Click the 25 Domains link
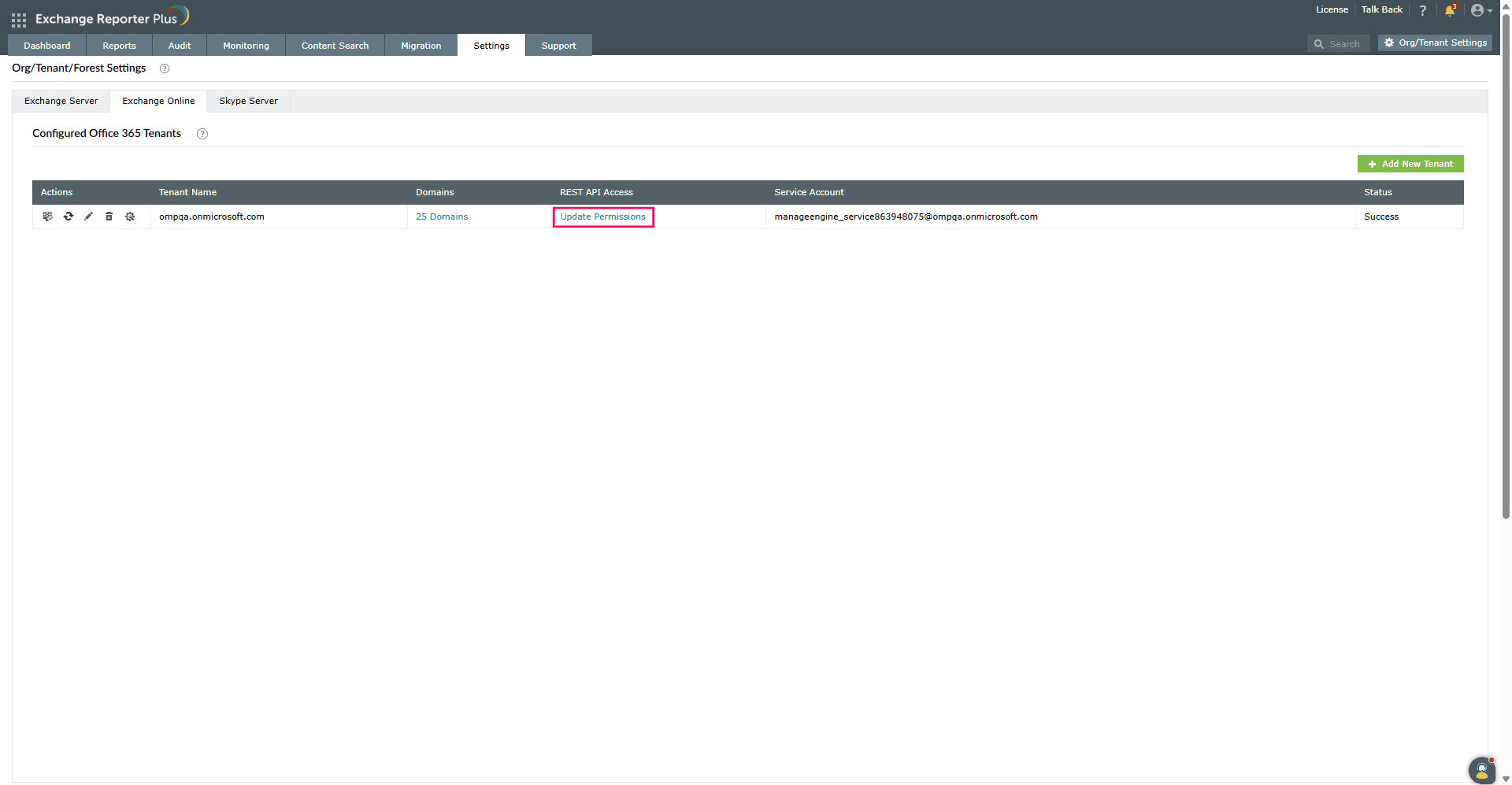Screen dimensions: 1512x785 tap(441, 217)
